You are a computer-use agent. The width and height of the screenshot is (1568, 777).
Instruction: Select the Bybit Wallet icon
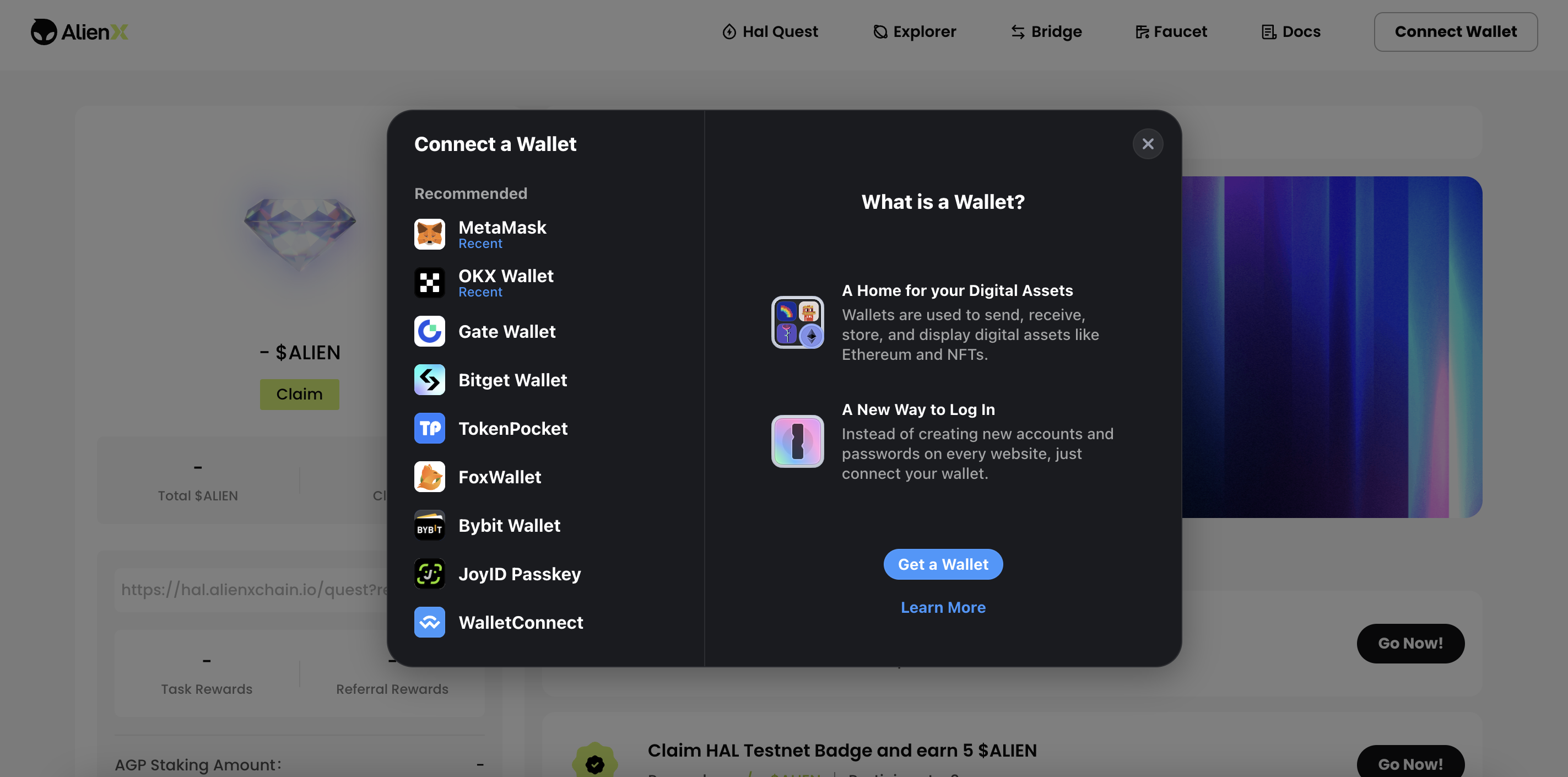pyautogui.click(x=429, y=526)
